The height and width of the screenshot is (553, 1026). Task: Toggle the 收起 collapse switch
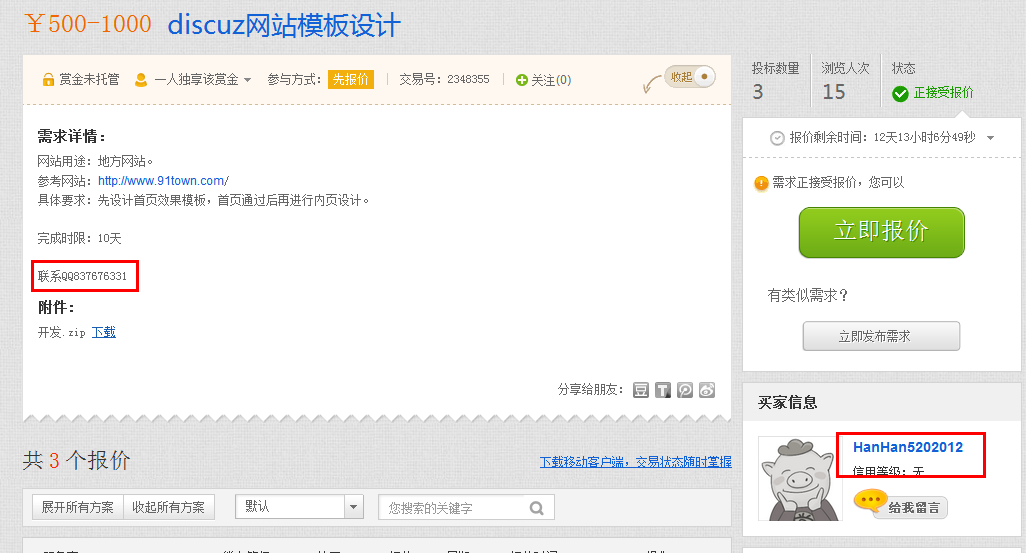[x=690, y=77]
